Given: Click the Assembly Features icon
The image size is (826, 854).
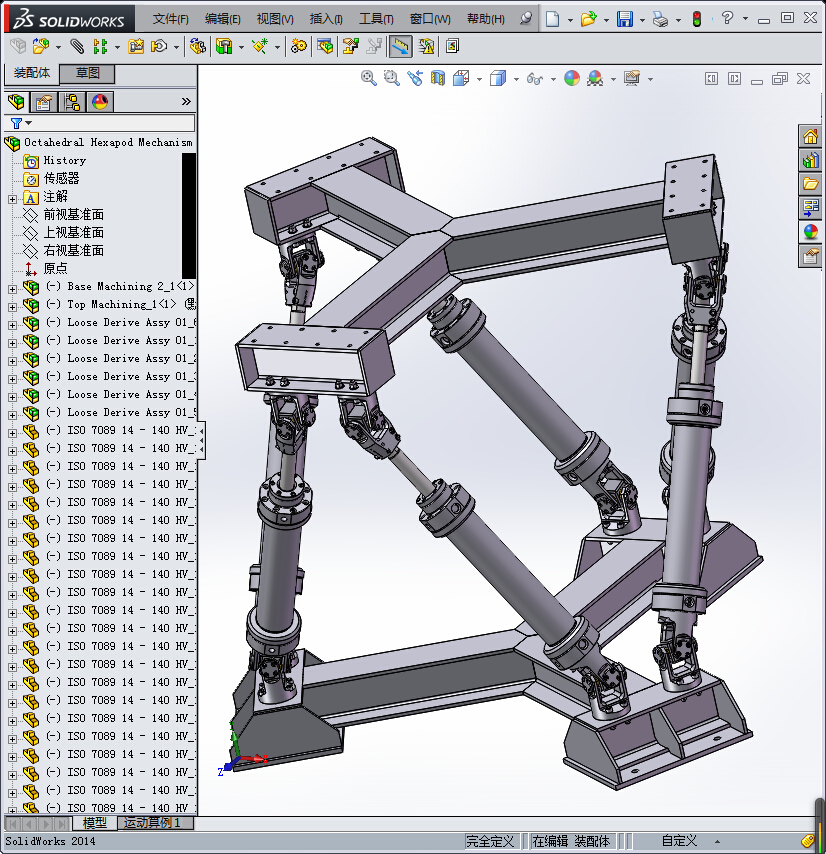Looking at the screenshot, I should (224, 46).
